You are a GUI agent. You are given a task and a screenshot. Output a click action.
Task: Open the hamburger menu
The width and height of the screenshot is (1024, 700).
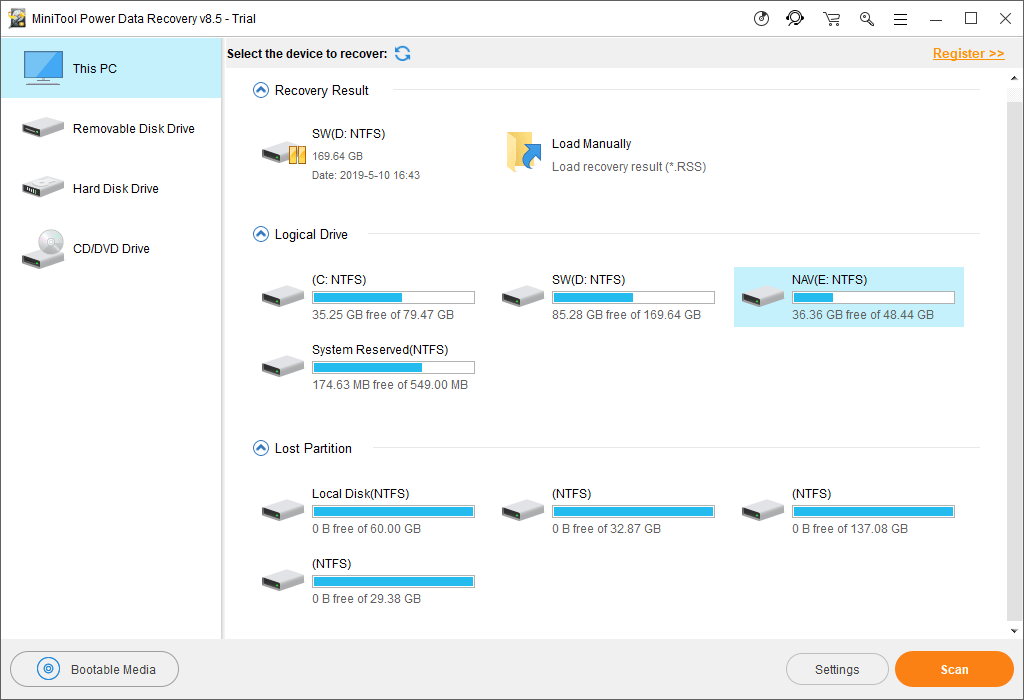pyautogui.click(x=900, y=18)
